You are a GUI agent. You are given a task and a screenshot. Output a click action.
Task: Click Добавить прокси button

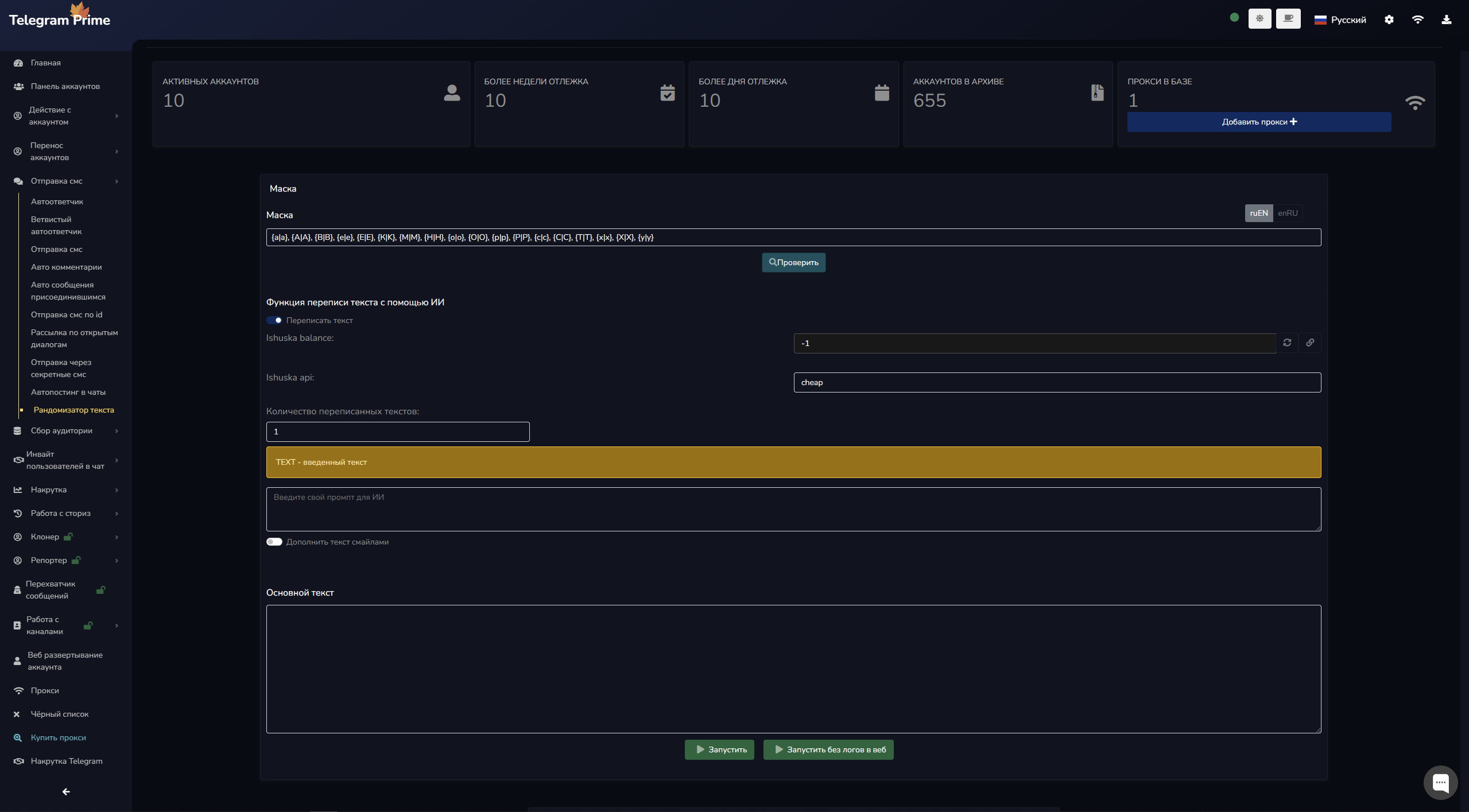1259,122
